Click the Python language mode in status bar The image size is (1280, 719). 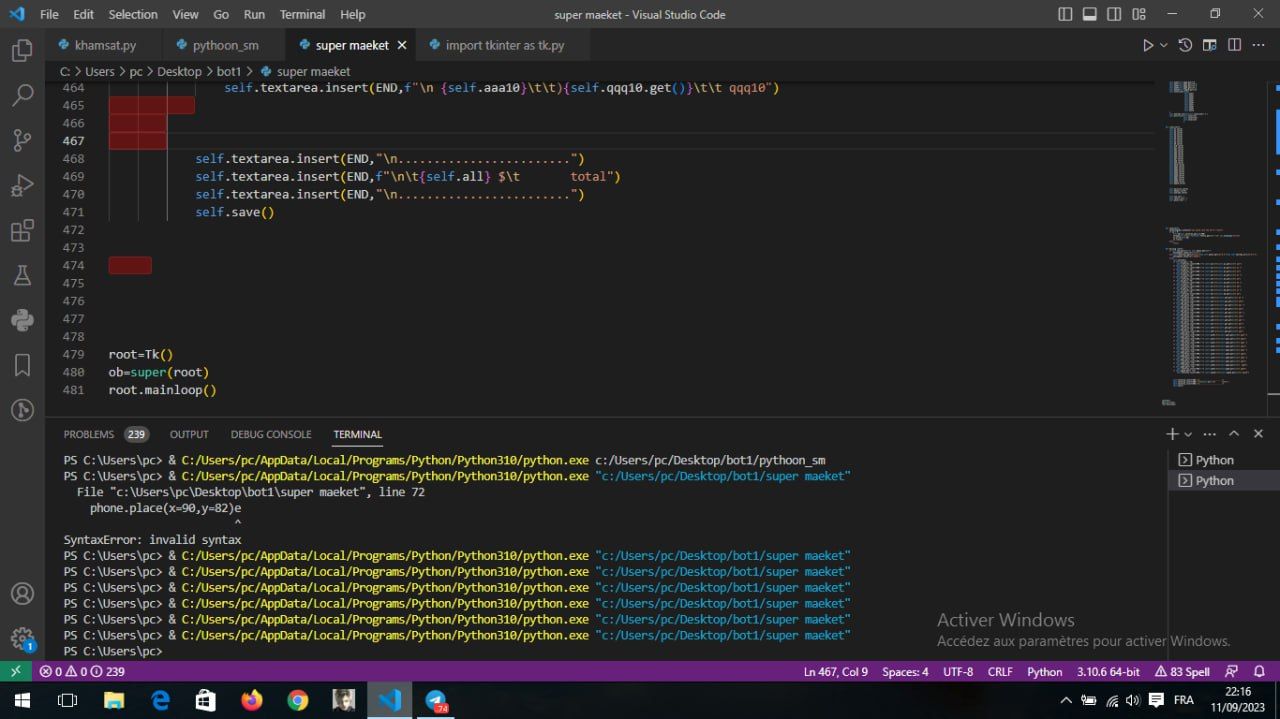tap(1044, 672)
